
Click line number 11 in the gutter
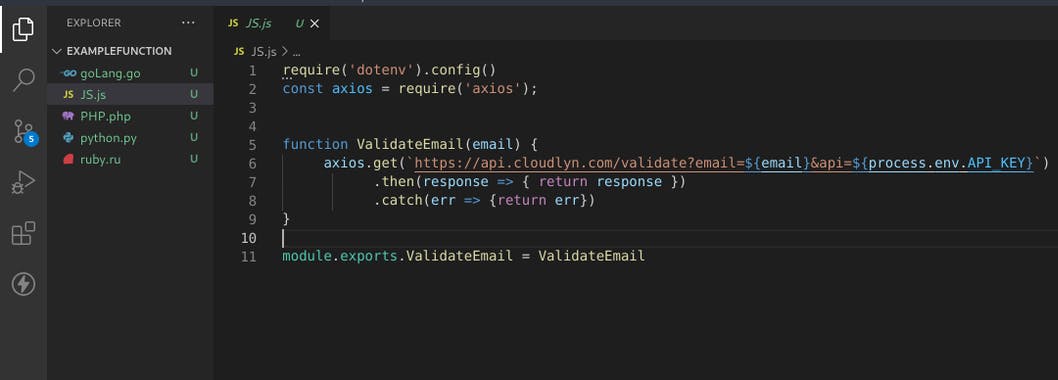(248, 256)
